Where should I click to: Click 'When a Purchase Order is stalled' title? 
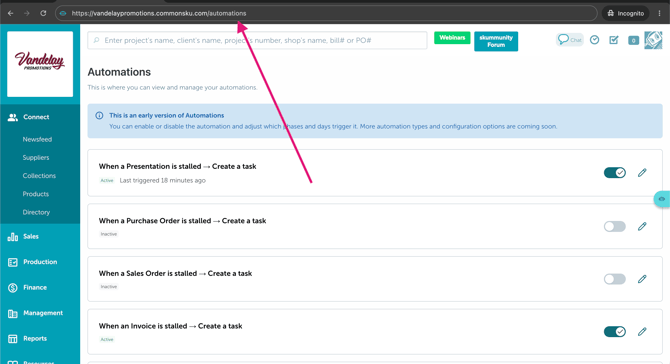182,221
